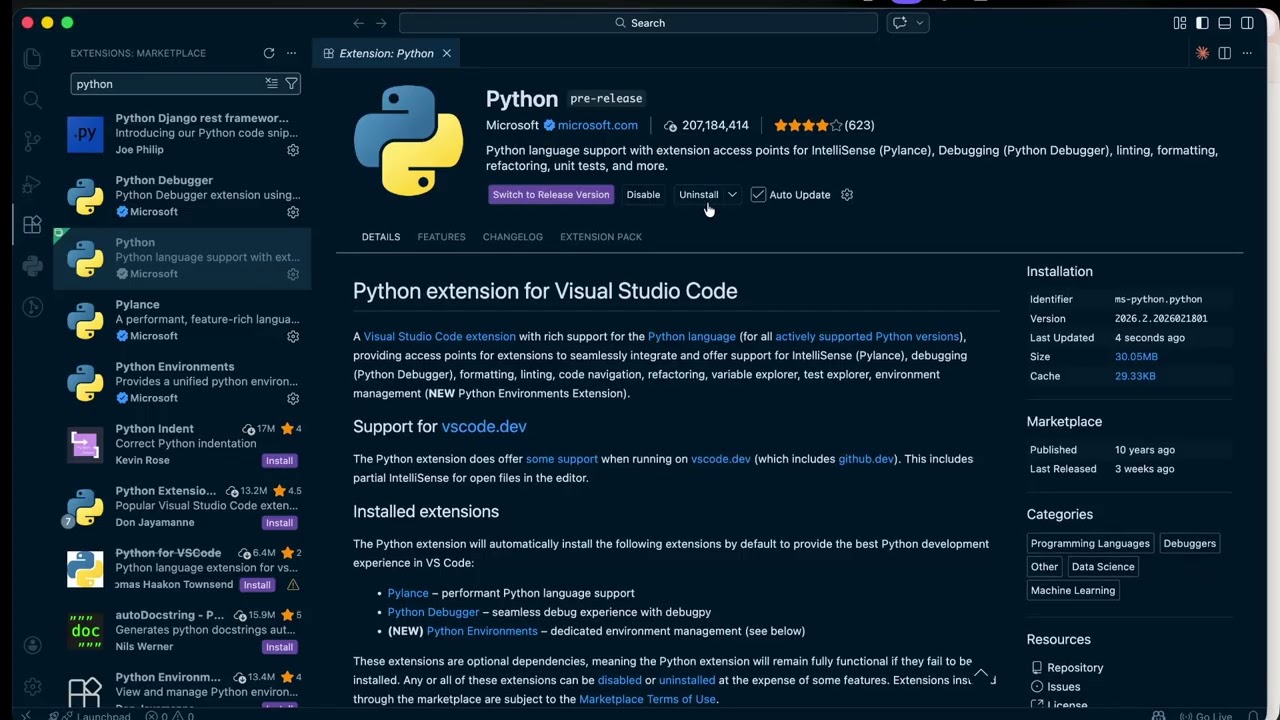Open the microsoft.com publisher link
1280x720 pixels.
(x=598, y=125)
